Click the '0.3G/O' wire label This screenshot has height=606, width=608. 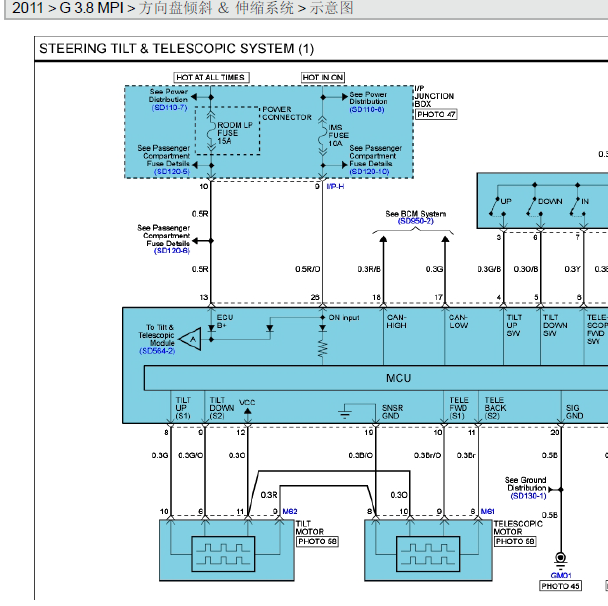[190, 455]
